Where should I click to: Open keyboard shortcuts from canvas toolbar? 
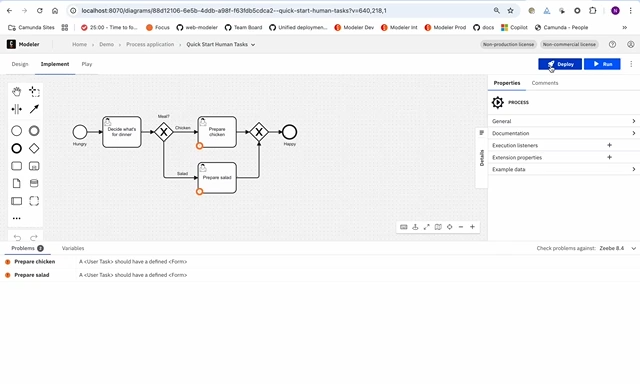(x=404, y=227)
